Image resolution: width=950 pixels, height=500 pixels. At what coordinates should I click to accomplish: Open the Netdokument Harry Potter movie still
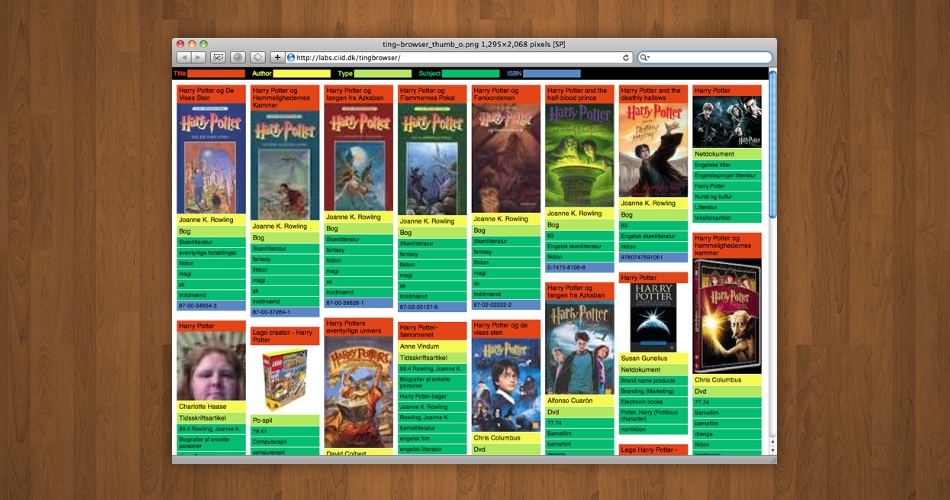(x=727, y=122)
